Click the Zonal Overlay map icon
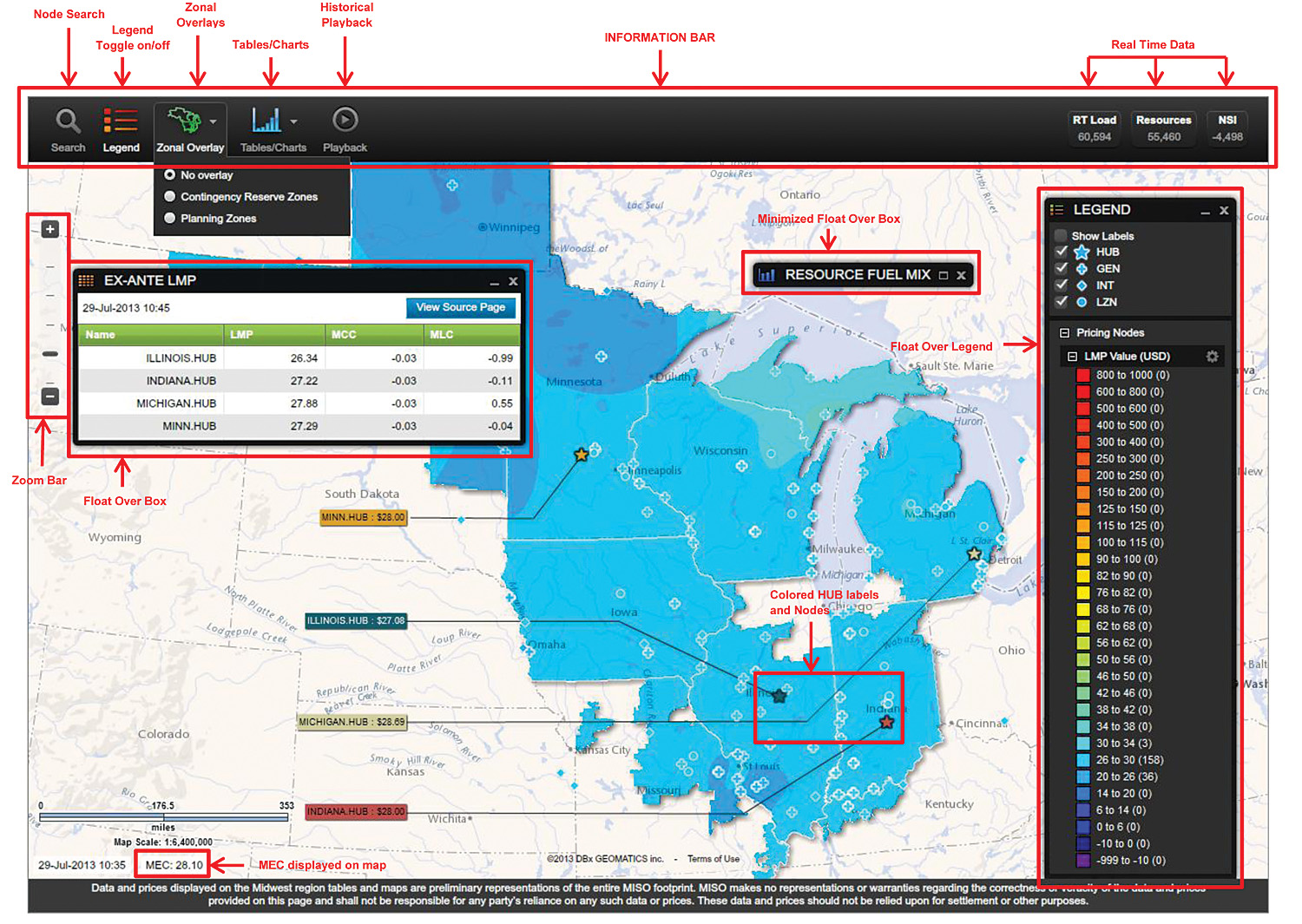Viewport: 1302px width, 924px height. (184, 120)
